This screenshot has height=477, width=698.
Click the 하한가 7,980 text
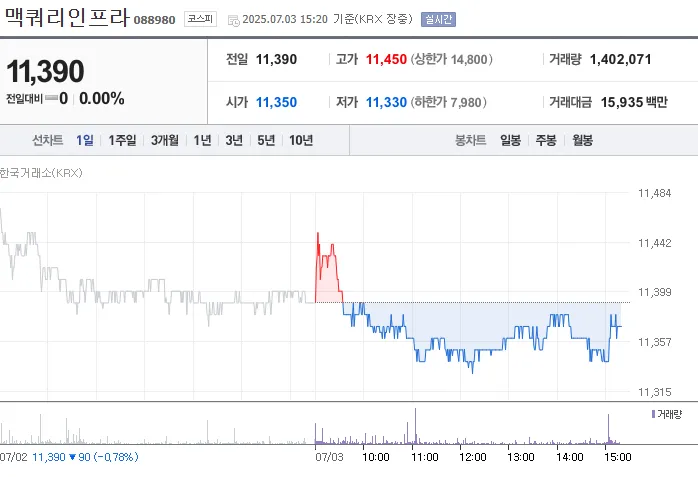click(x=449, y=102)
